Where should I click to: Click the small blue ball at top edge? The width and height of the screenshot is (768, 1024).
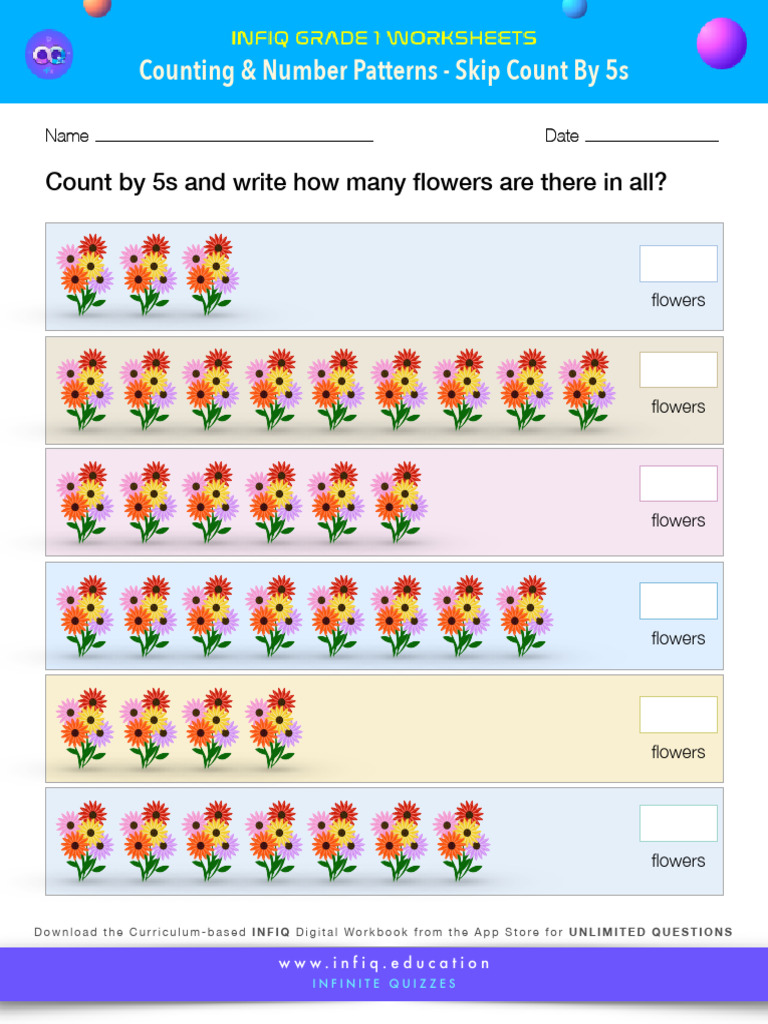click(575, 8)
